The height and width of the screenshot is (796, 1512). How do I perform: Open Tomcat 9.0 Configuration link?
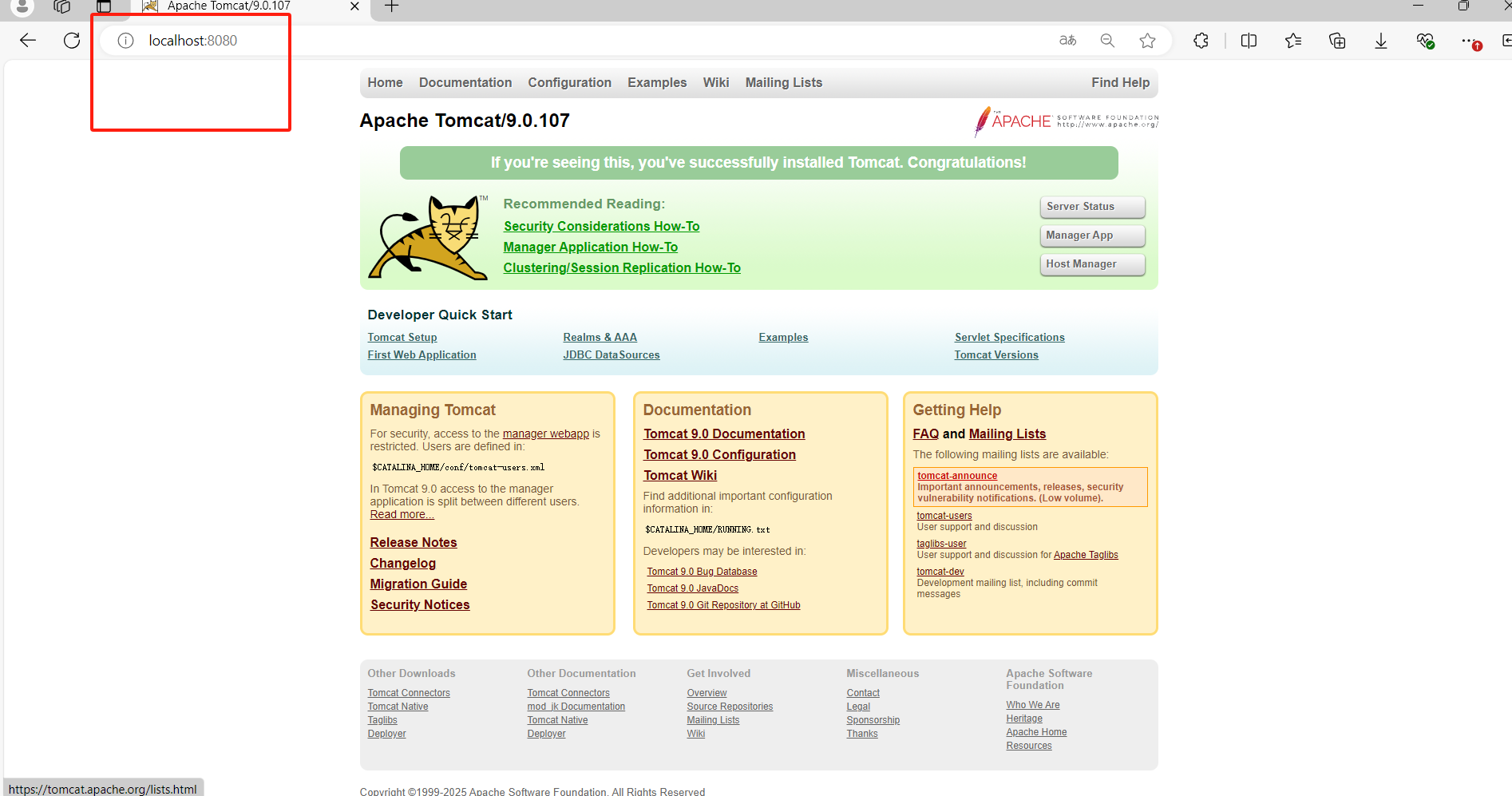pos(719,455)
